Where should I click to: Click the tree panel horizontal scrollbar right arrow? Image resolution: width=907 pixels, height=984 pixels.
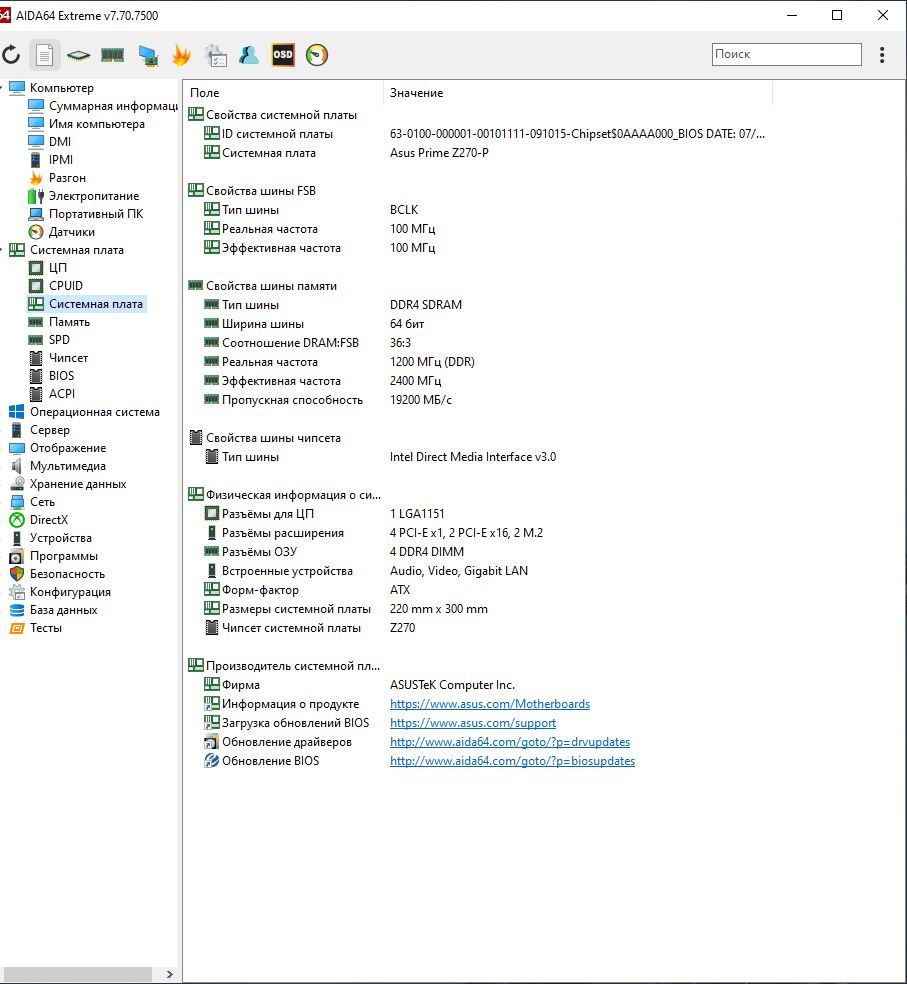click(169, 974)
